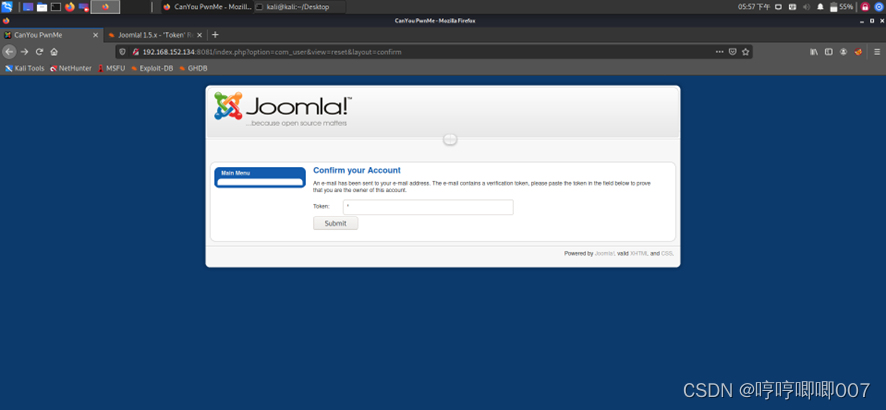
Task: Open the Firefox account icon
Action: 844,51
